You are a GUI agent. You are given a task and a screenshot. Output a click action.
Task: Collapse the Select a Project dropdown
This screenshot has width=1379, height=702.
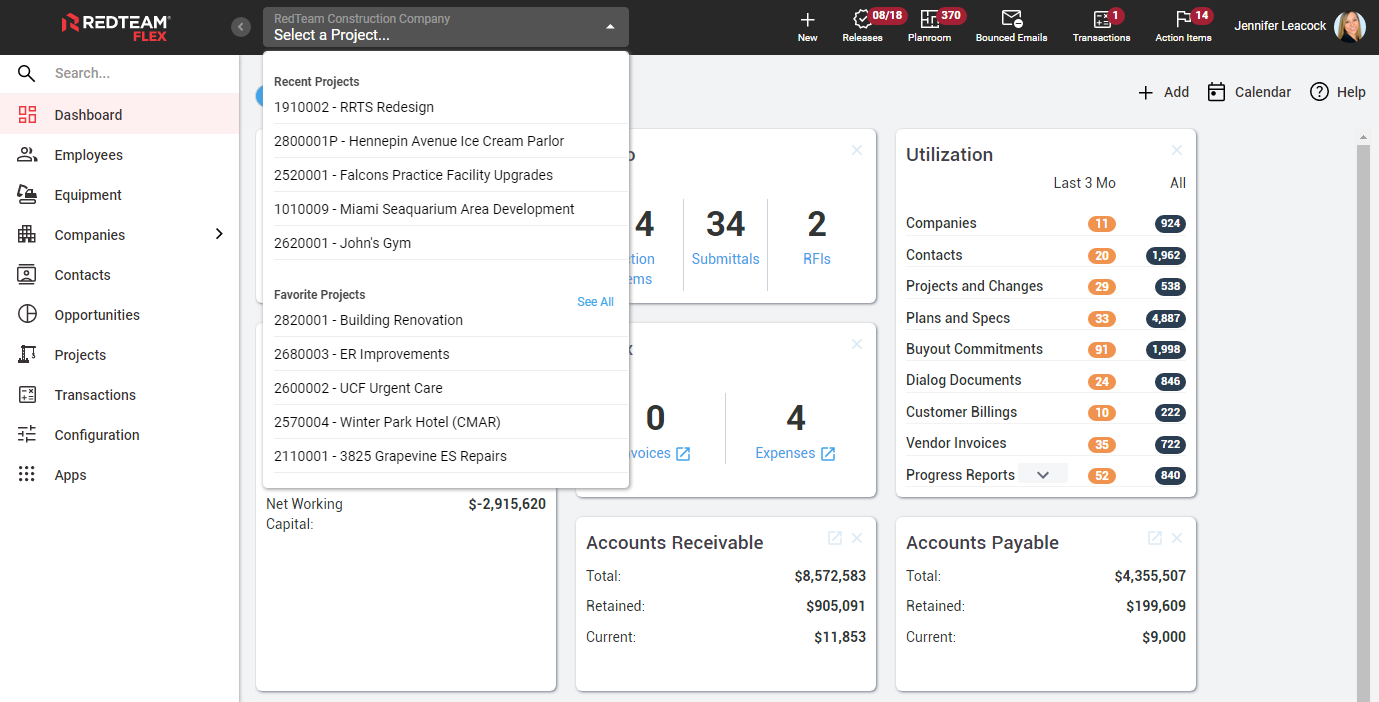[x=610, y=27]
